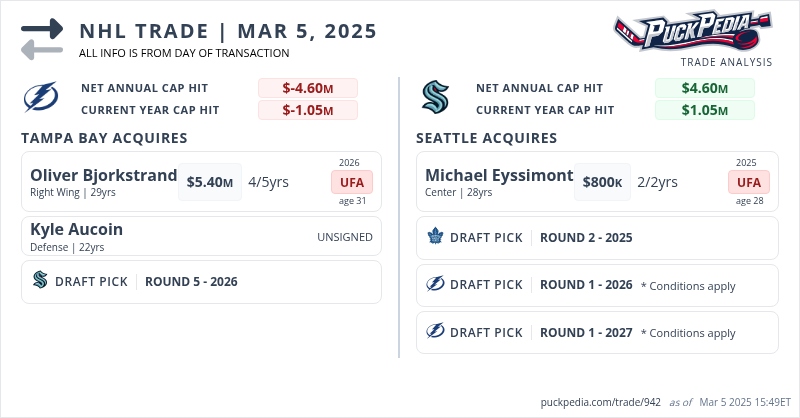
Task: Click Maple Leafs icon on Round 2 pick
Action: (435, 237)
